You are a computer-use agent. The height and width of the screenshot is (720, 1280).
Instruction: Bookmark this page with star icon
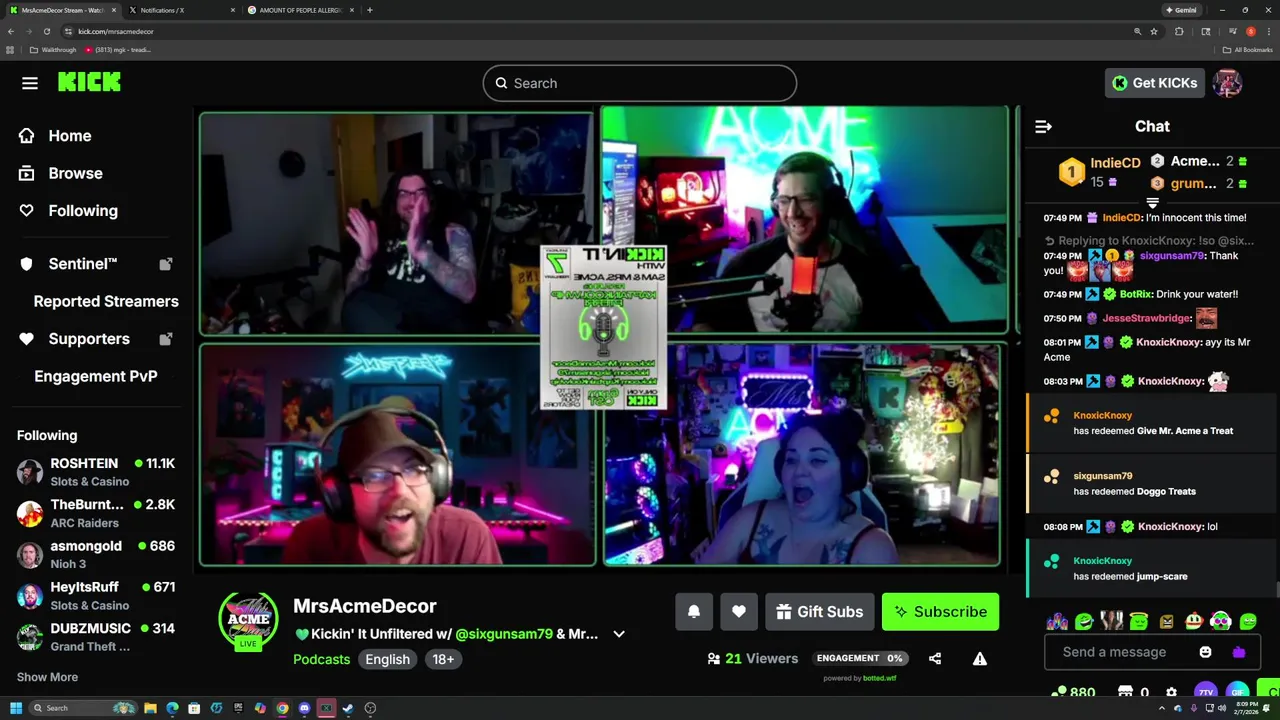tap(1154, 31)
